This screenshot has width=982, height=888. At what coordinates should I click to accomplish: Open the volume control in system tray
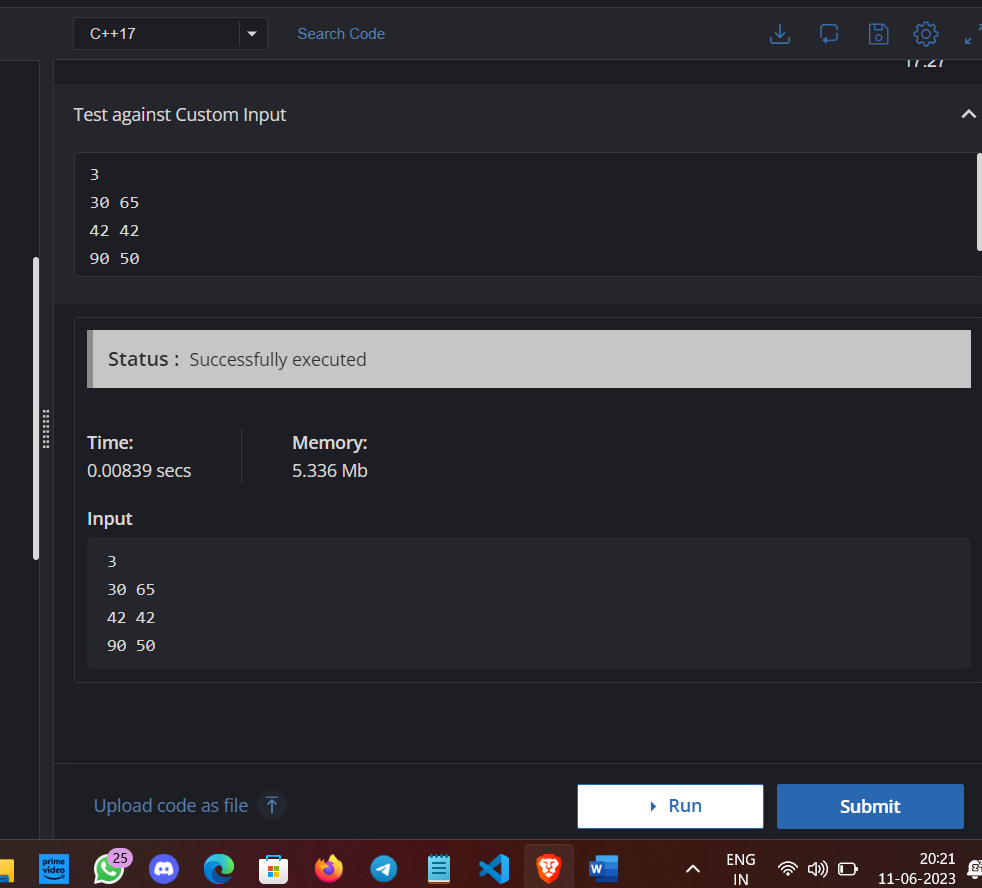tap(817, 868)
